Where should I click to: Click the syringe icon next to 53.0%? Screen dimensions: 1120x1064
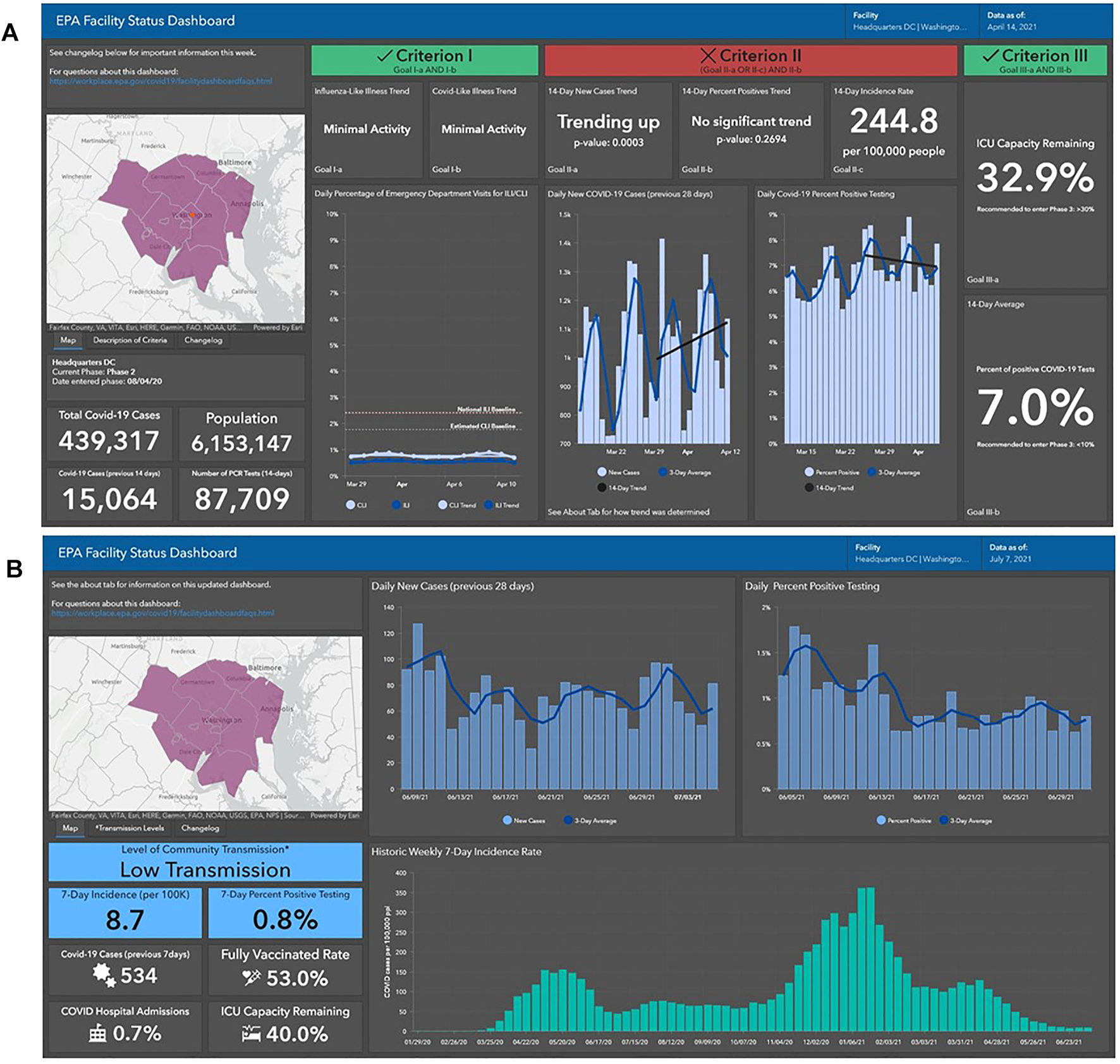251,978
